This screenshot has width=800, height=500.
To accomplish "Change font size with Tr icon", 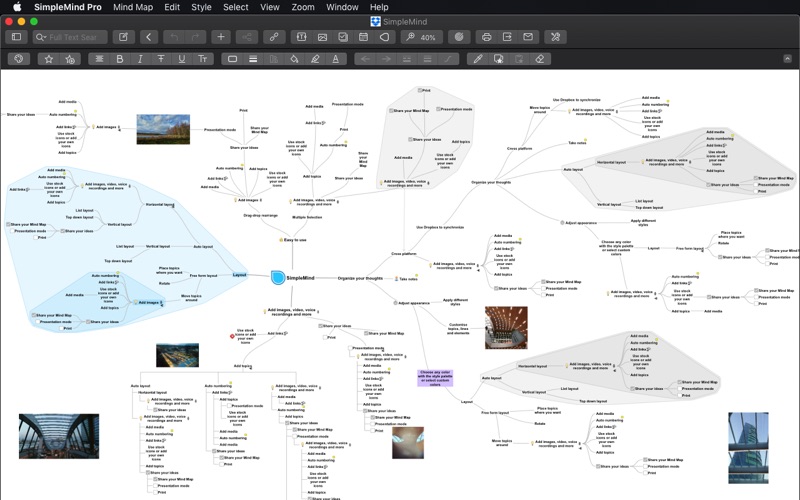I will point(203,59).
